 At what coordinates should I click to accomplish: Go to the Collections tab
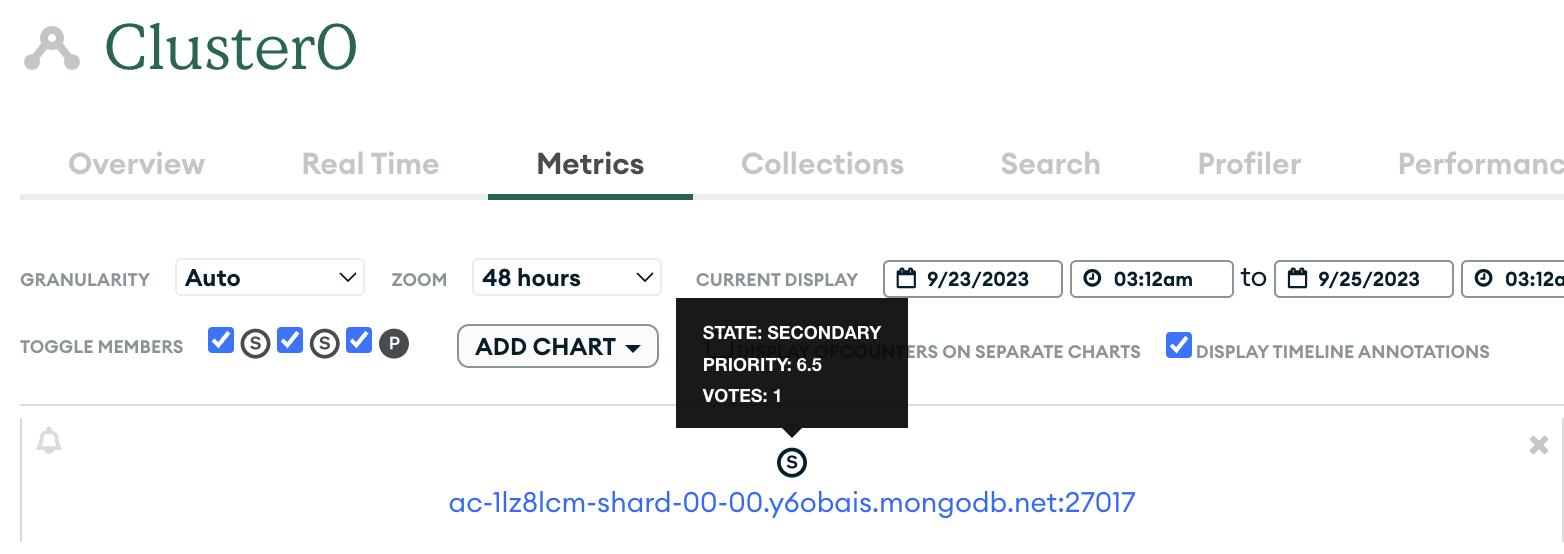pyautogui.click(x=822, y=164)
